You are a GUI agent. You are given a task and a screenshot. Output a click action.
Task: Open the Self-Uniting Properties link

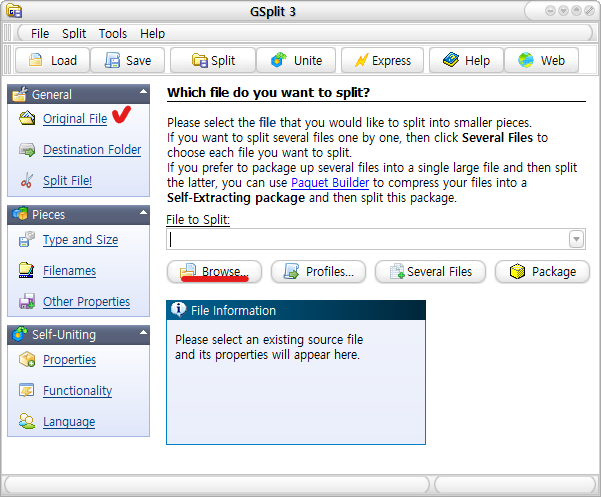point(69,360)
